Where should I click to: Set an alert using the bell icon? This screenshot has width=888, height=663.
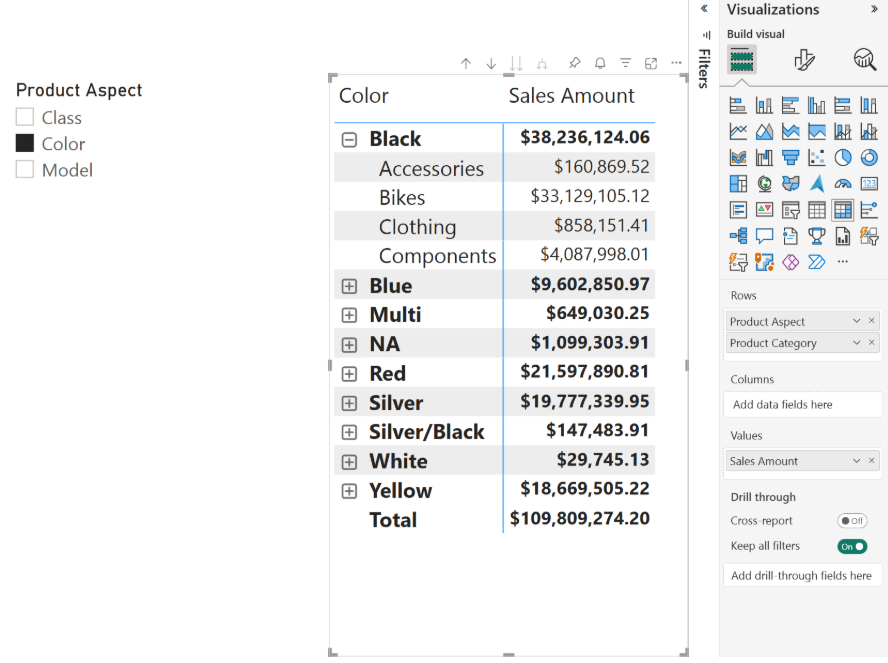(x=600, y=63)
